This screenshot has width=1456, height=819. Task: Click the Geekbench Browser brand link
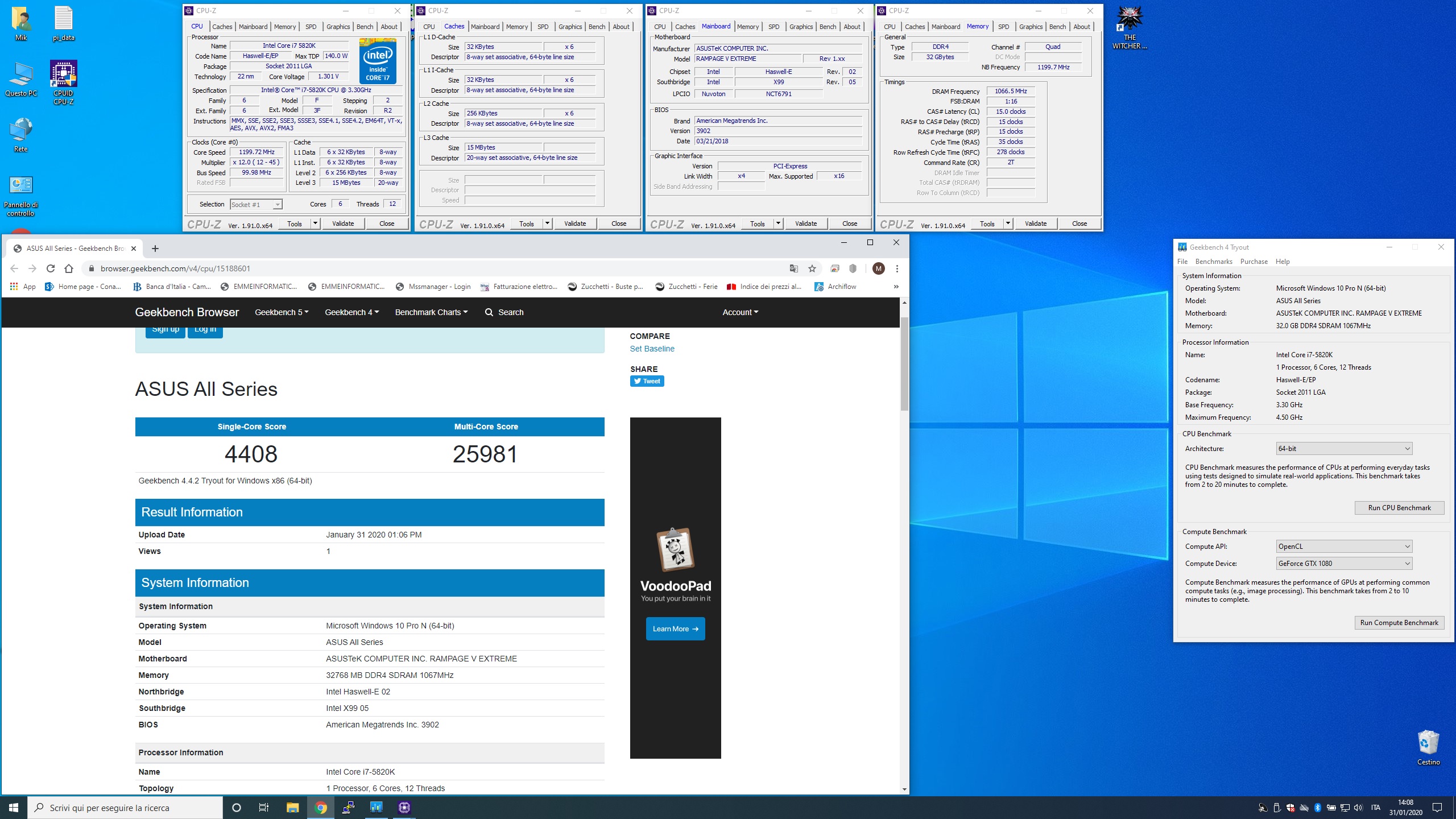coord(187,312)
